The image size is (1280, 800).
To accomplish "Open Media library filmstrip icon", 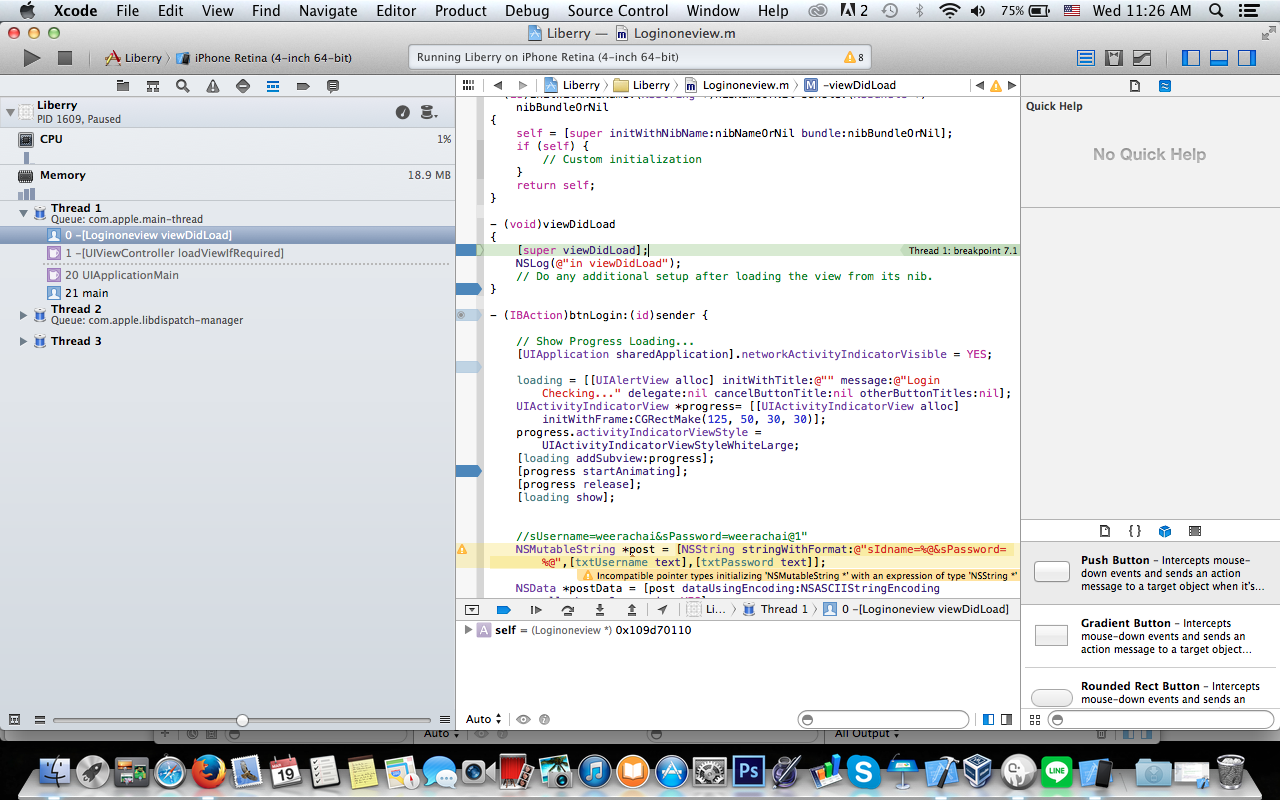I will 1195,531.
